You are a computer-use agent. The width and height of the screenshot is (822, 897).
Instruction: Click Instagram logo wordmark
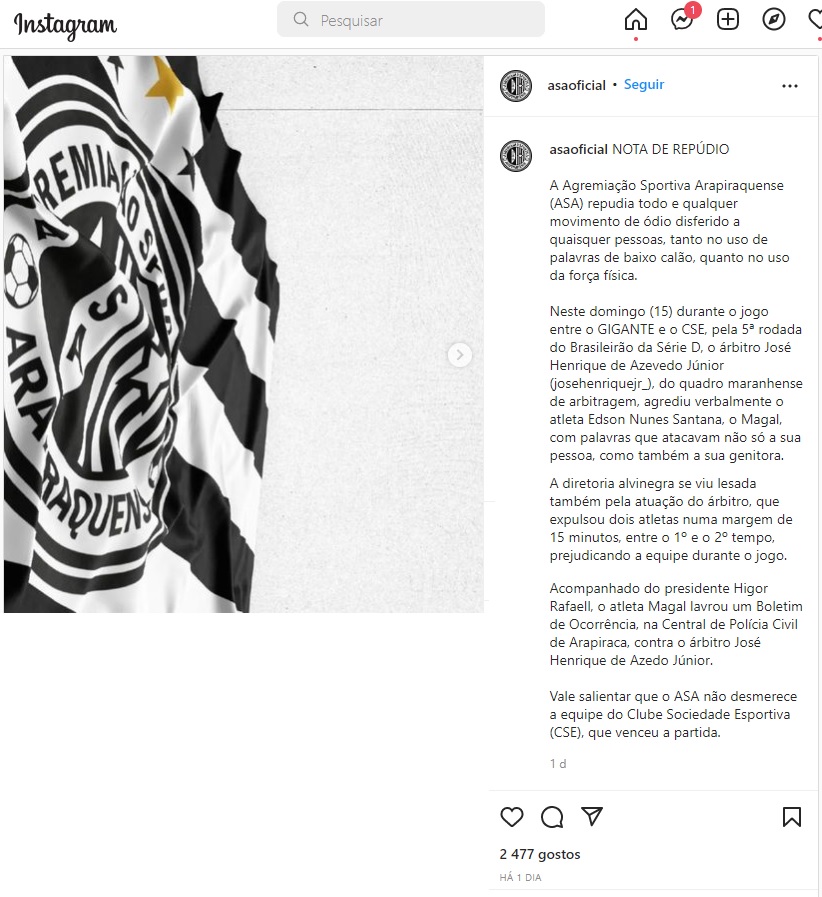(65, 25)
